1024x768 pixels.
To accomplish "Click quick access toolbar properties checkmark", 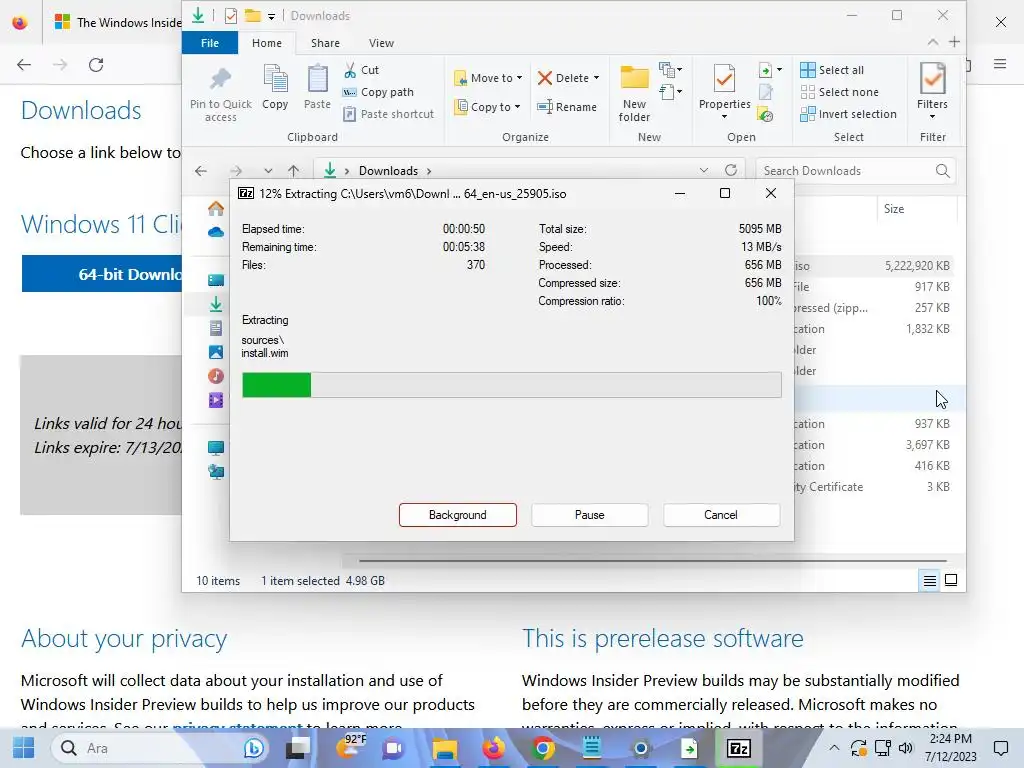I will pos(231,16).
